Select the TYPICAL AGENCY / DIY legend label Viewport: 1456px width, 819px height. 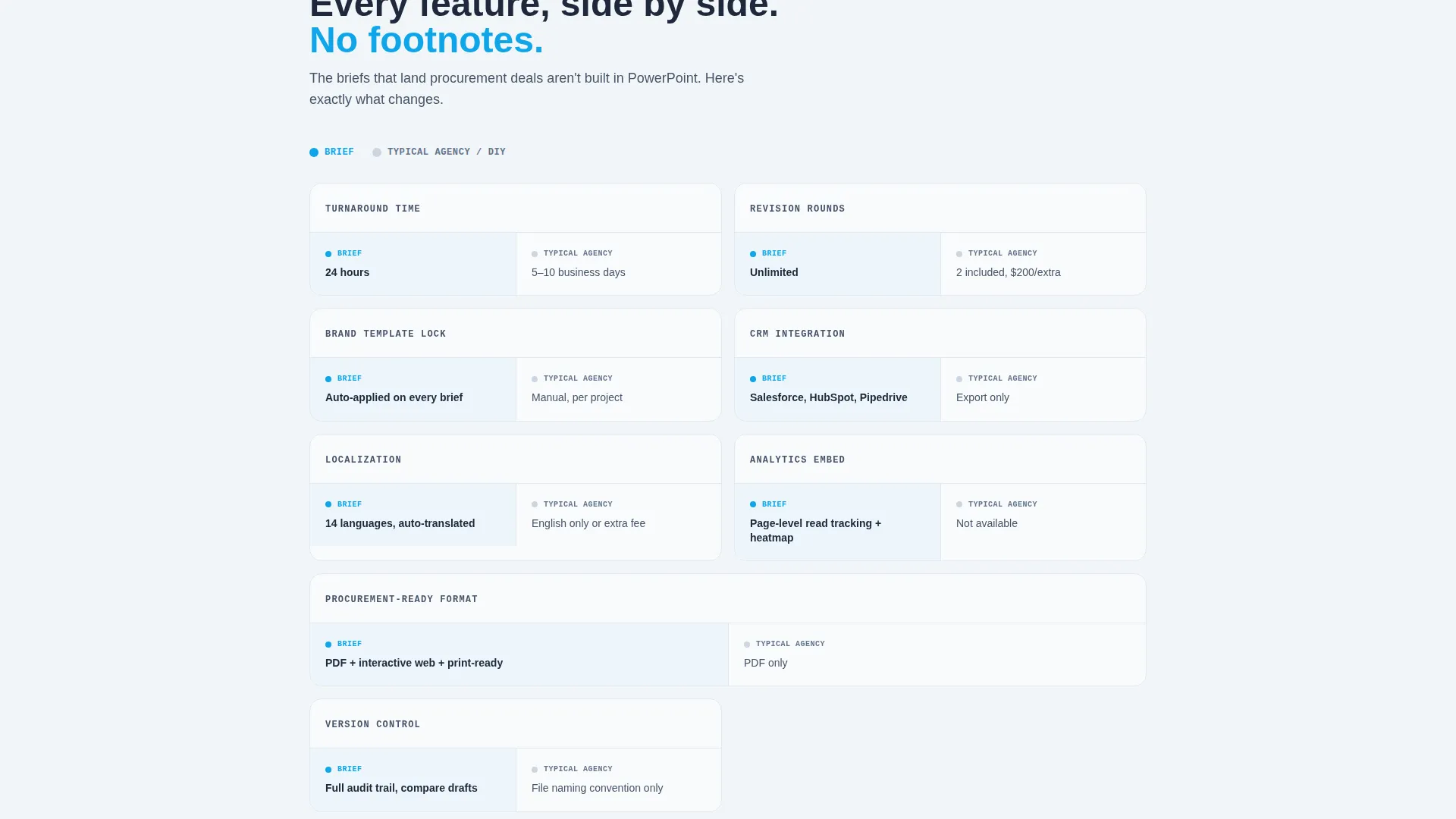click(447, 152)
